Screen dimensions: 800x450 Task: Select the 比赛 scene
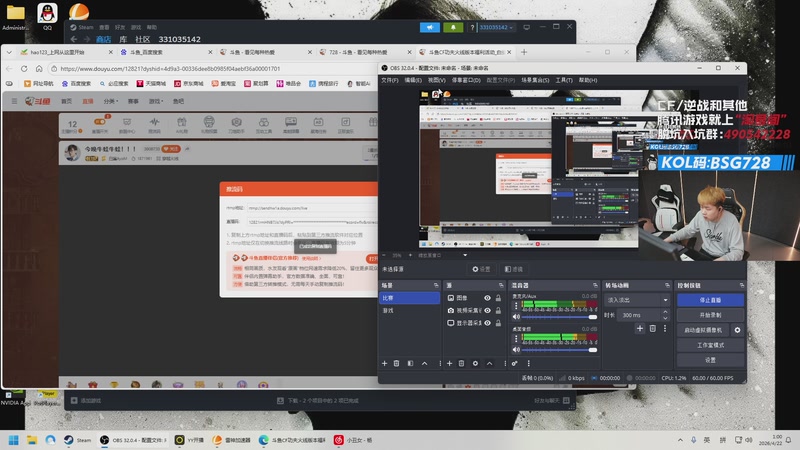click(410, 298)
